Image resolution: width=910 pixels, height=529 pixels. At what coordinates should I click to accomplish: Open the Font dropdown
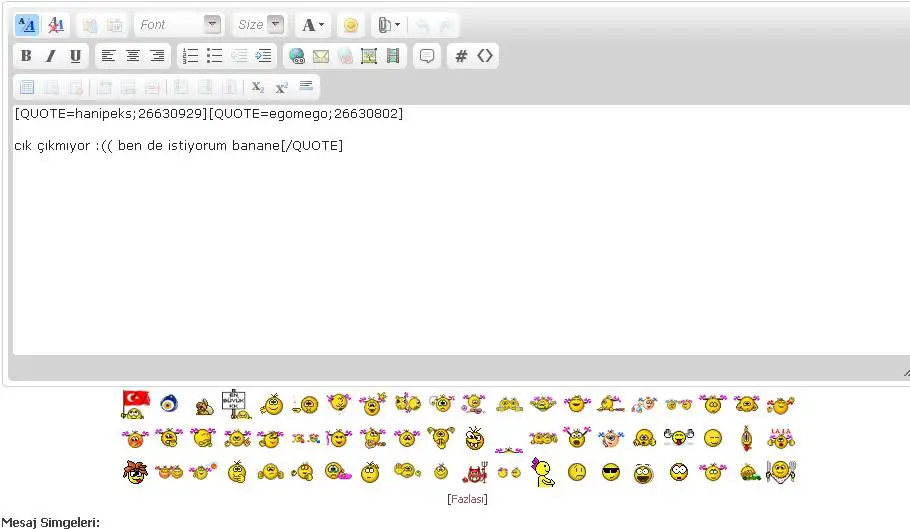click(179, 25)
